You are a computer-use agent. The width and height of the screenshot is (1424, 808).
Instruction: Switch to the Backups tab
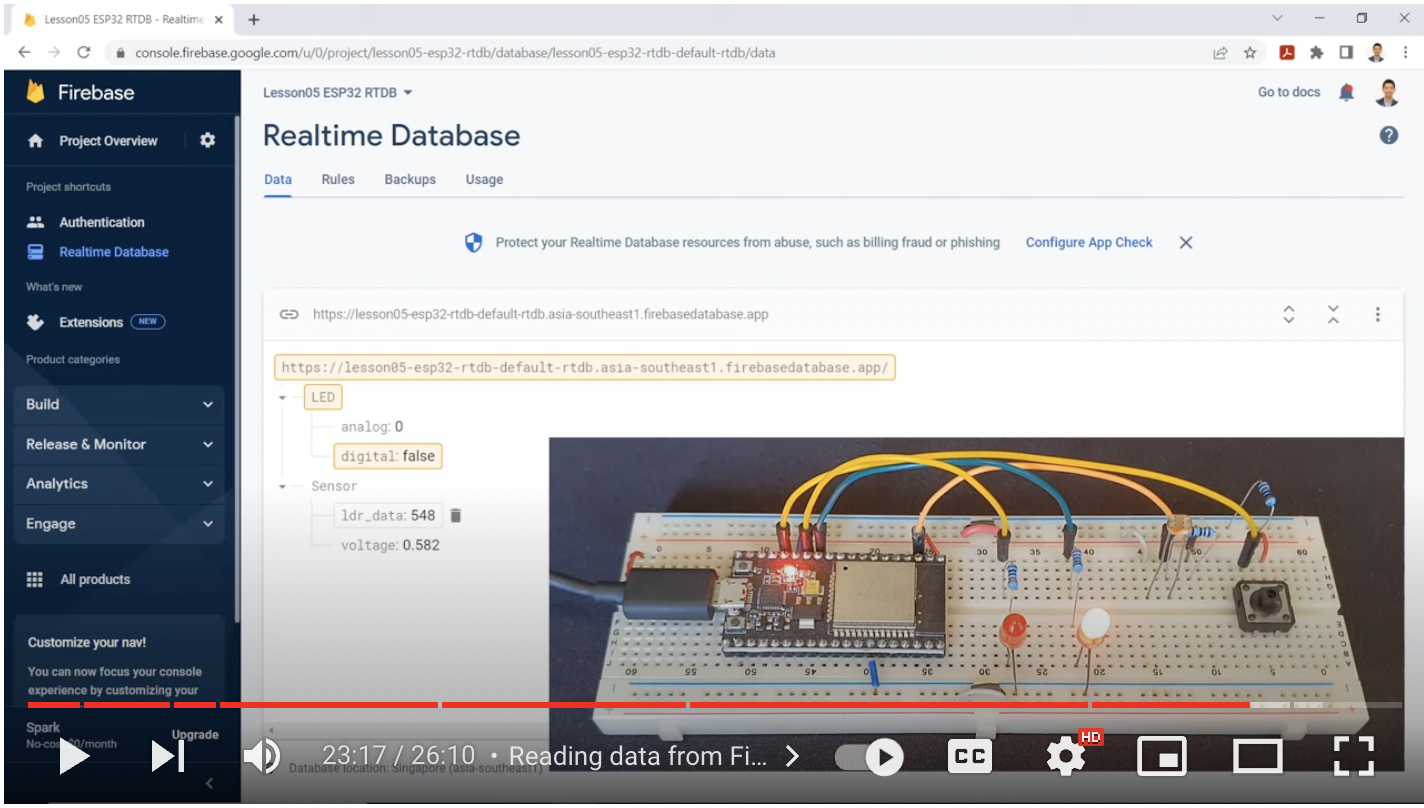pyautogui.click(x=410, y=180)
